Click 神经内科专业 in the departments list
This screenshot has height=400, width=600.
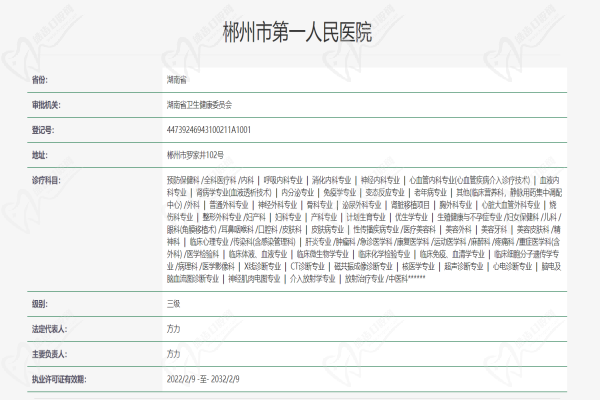point(380,180)
